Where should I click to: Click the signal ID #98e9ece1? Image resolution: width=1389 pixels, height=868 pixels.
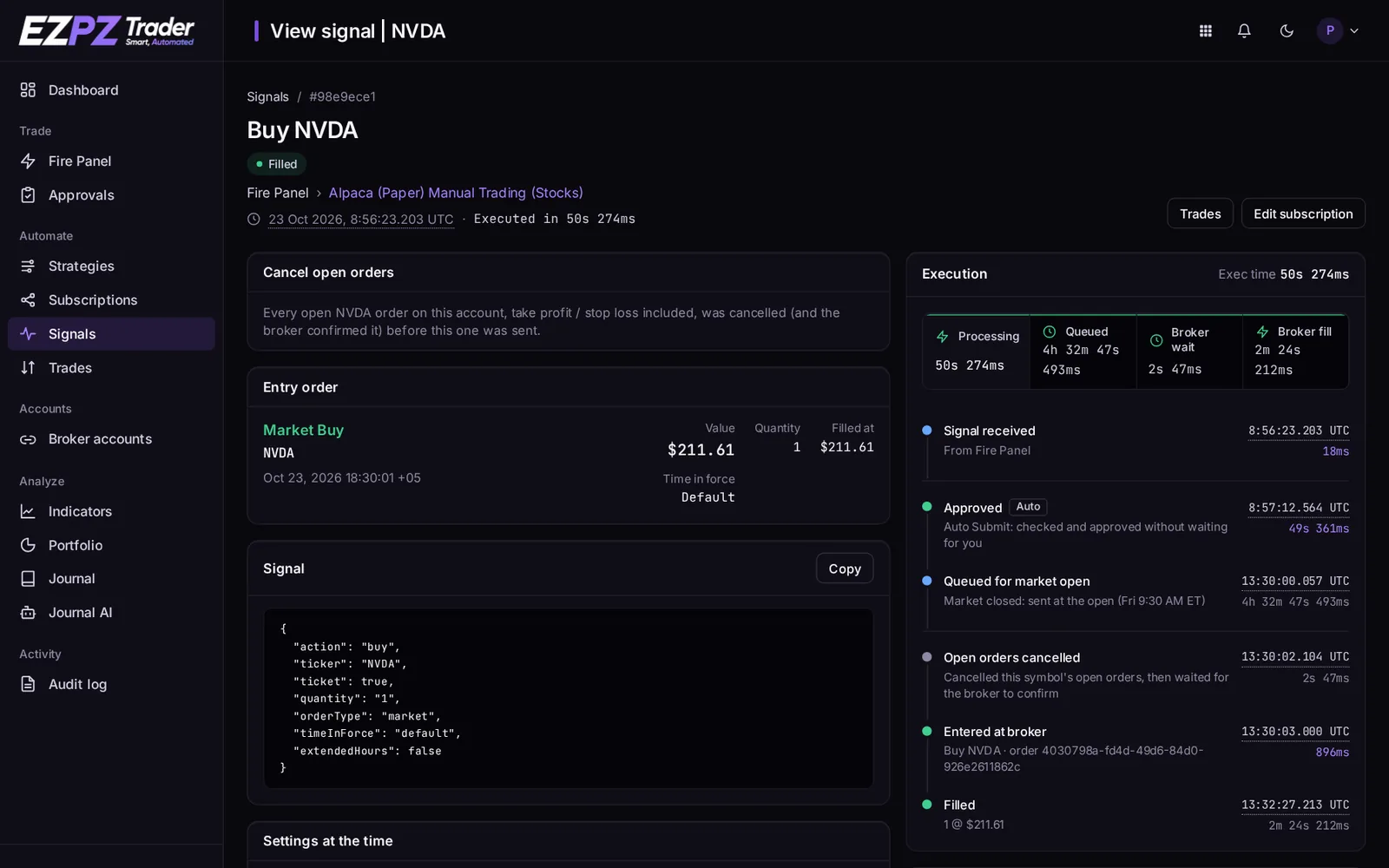pyautogui.click(x=342, y=97)
